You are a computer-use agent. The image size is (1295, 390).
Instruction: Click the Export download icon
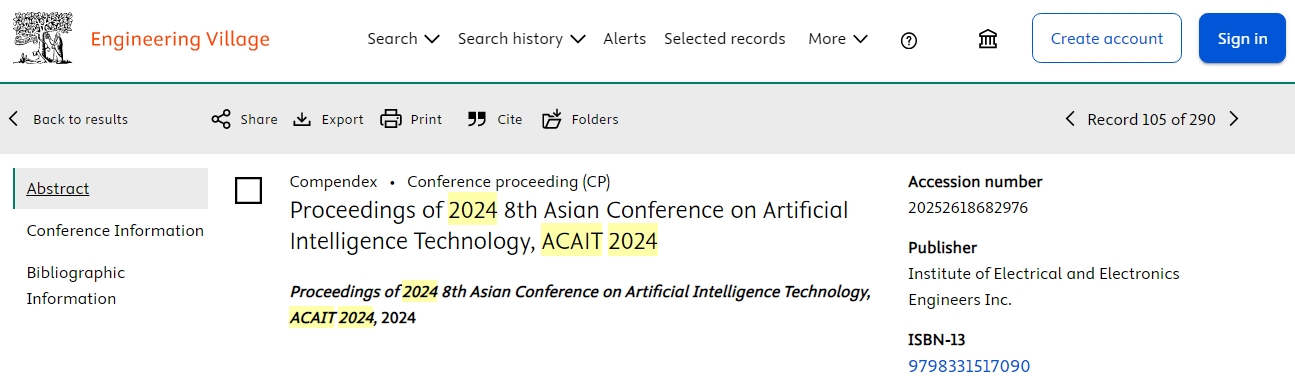(302, 119)
